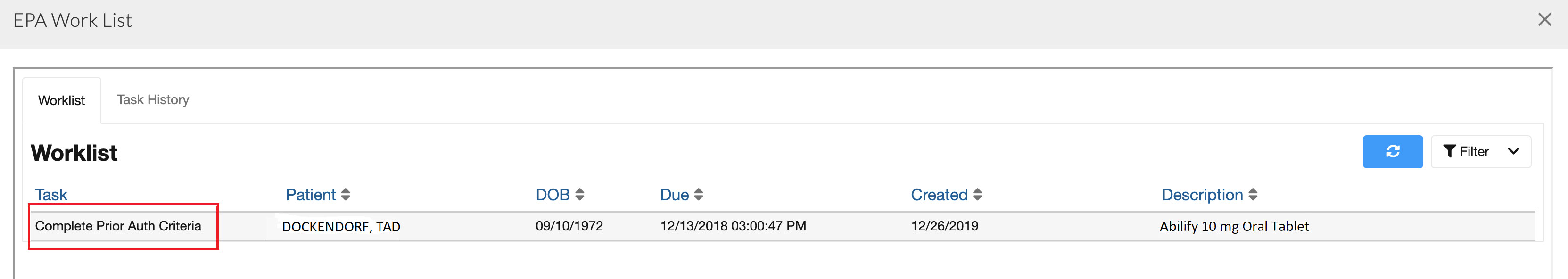Image resolution: width=1568 pixels, height=279 pixels.
Task: Sort by Due column arrows
Action: [x=698, y=195]
